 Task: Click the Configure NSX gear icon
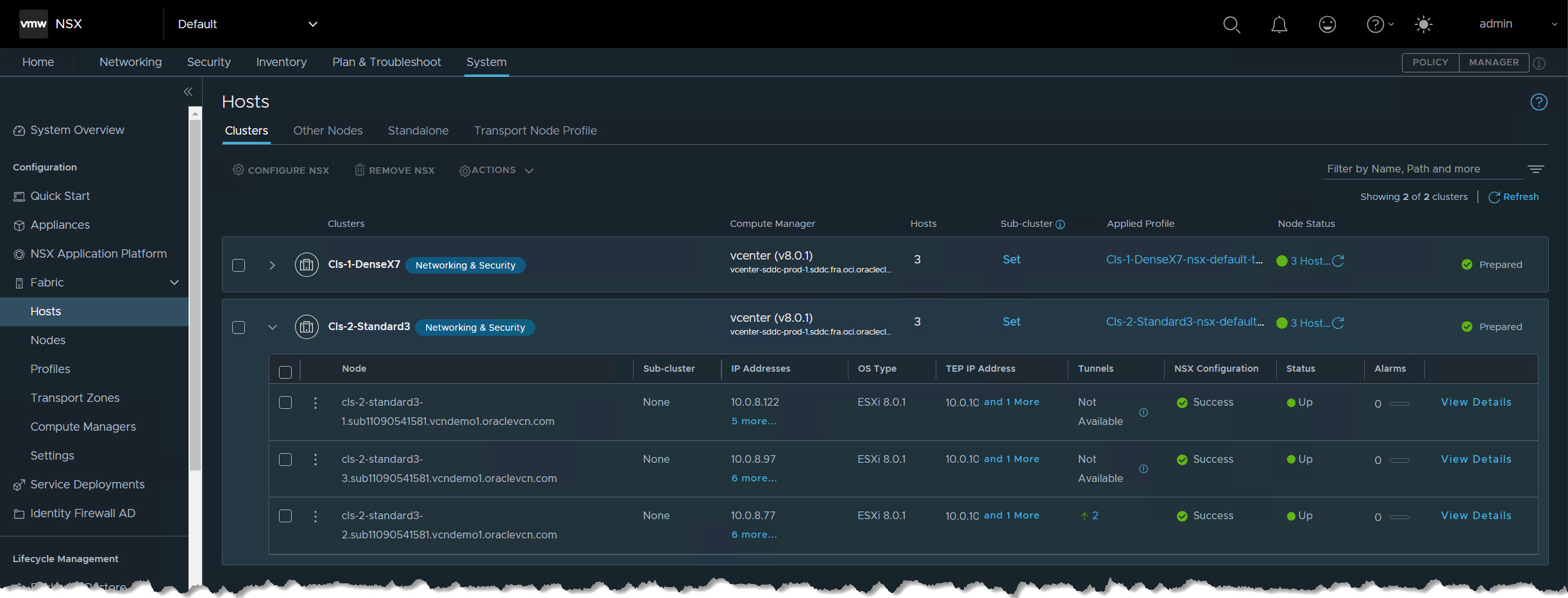[238, 170]
